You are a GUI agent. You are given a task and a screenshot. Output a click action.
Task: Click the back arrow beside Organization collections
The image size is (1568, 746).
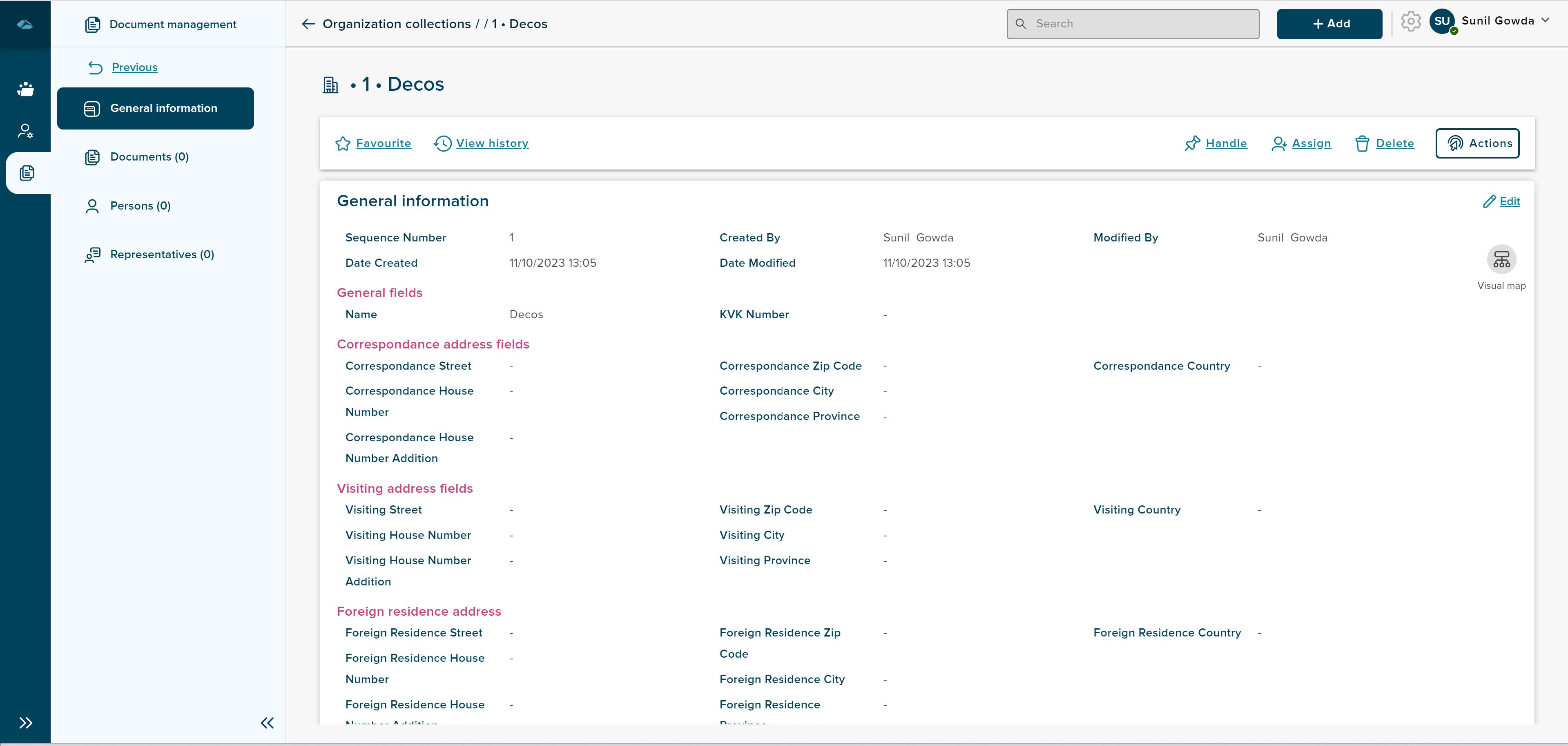[x=309, y=24]
